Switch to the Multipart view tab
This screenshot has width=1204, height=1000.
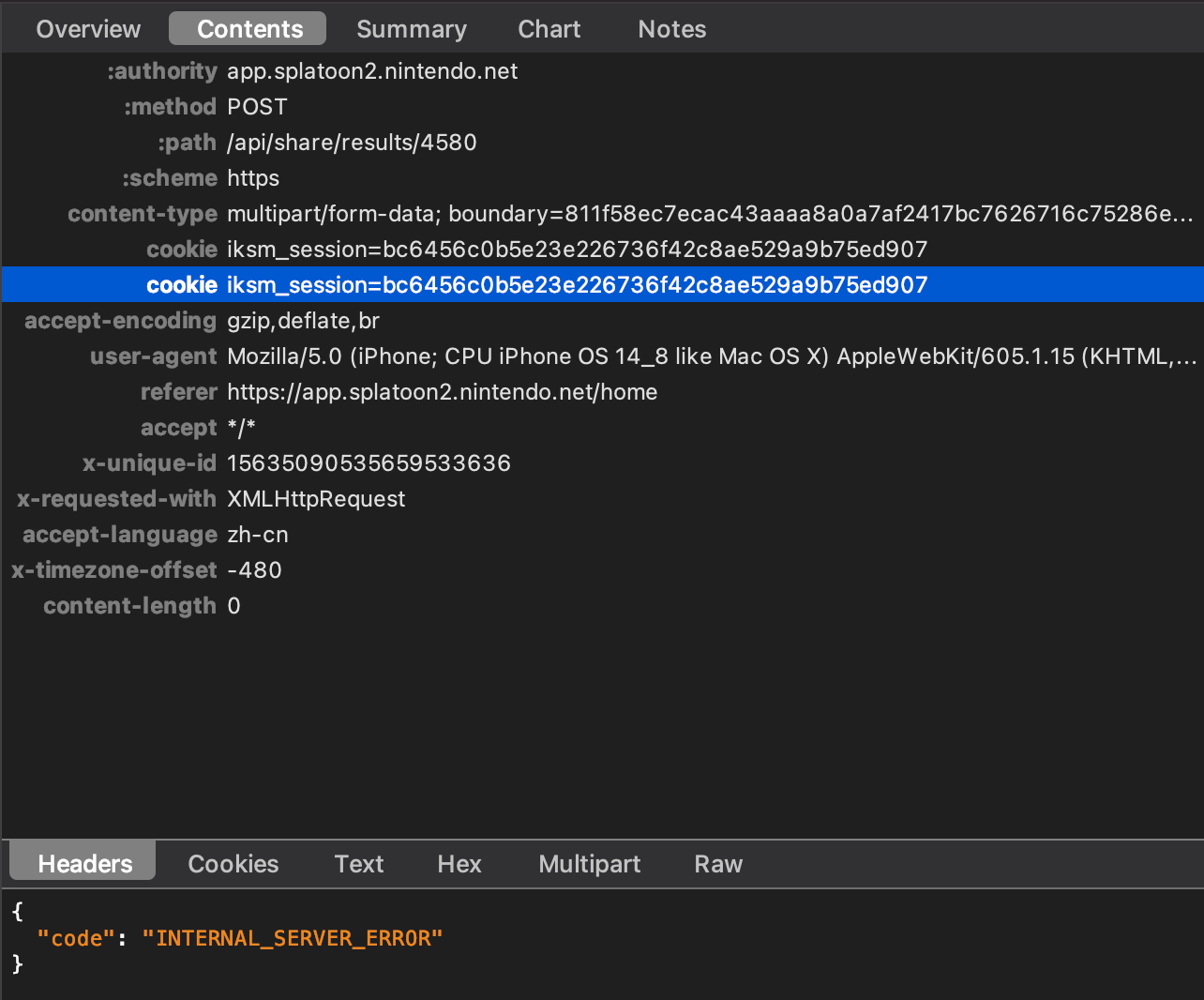tap(589, 864)
